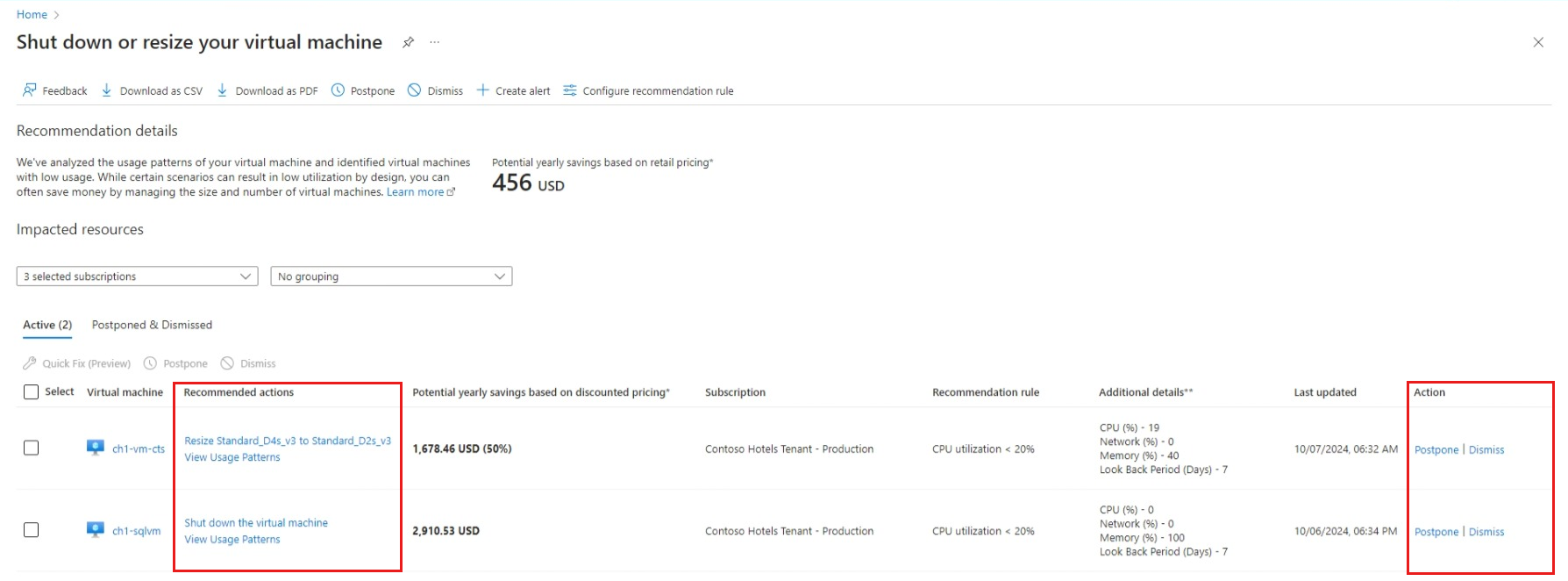Click the Postpone clock icon in top toolbar

(338, 90)
